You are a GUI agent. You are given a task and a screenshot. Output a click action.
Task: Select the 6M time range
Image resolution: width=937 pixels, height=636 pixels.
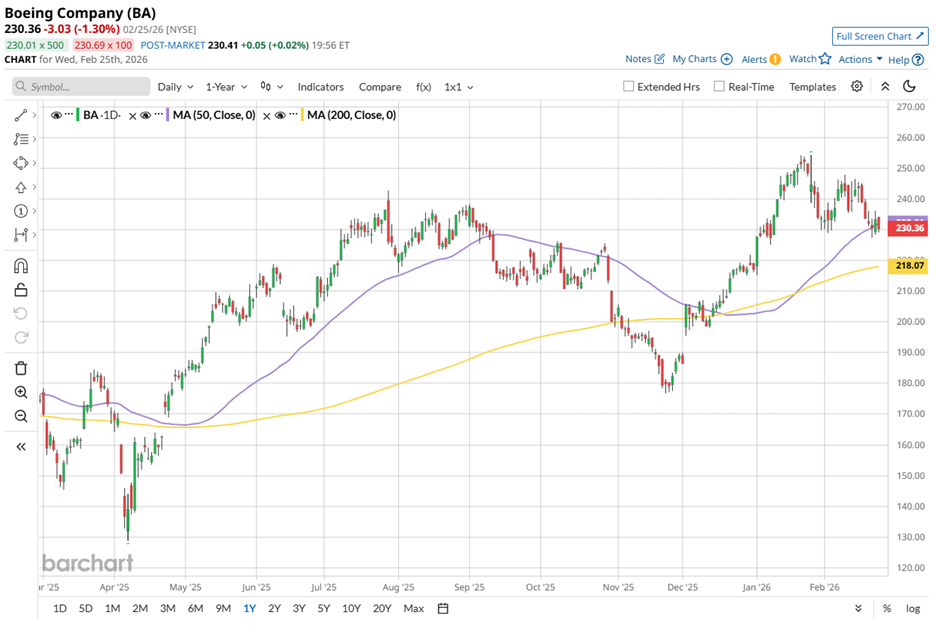[x=195, y=608]
